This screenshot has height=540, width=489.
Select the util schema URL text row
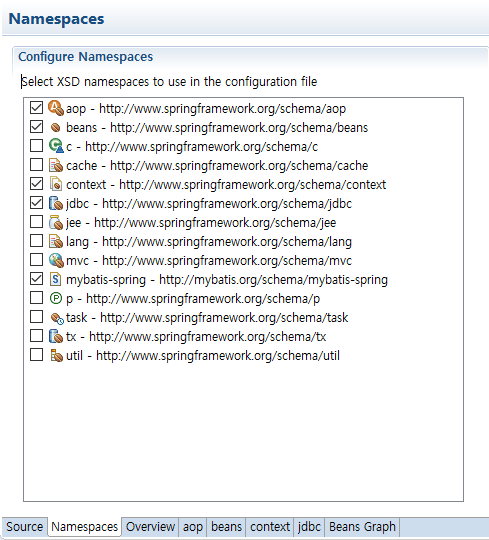(203, 355)
